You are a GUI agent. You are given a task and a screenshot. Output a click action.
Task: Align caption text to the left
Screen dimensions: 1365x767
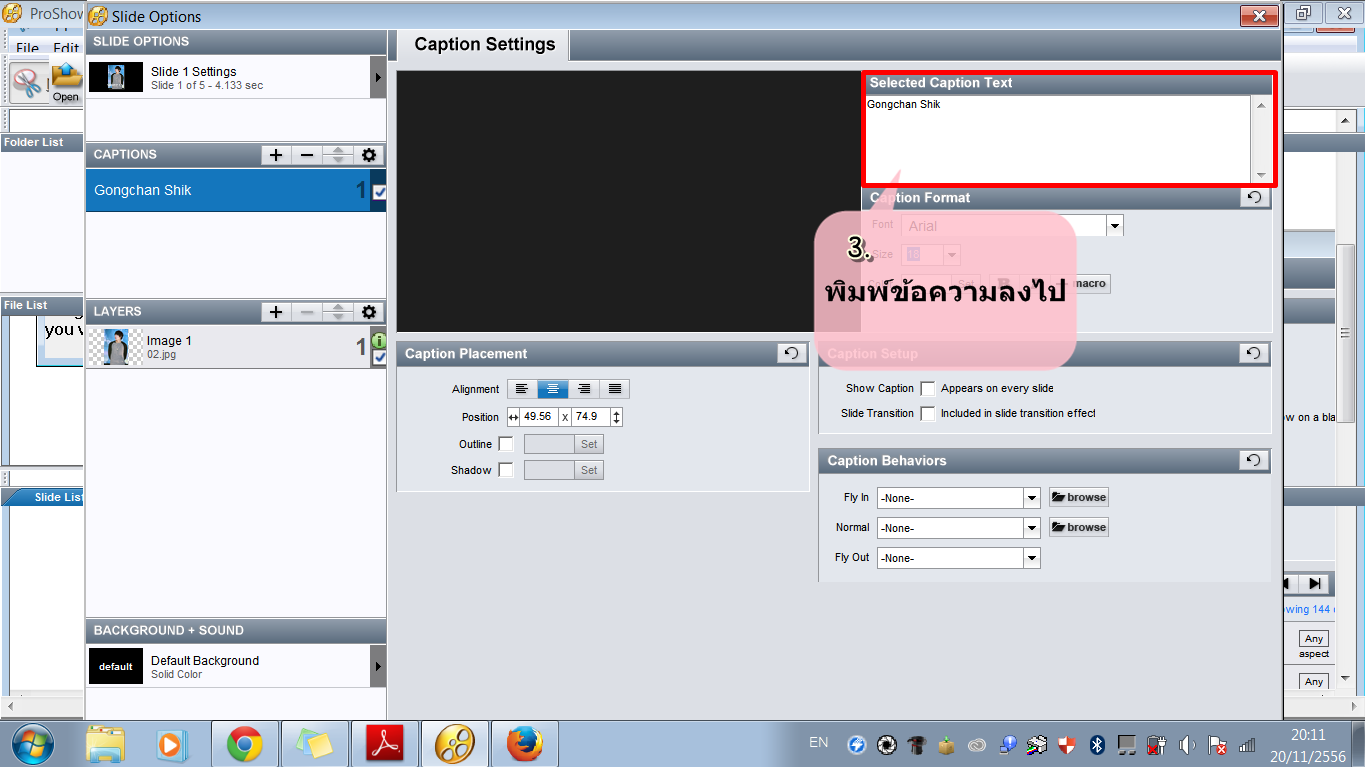[x=522, y=389]
